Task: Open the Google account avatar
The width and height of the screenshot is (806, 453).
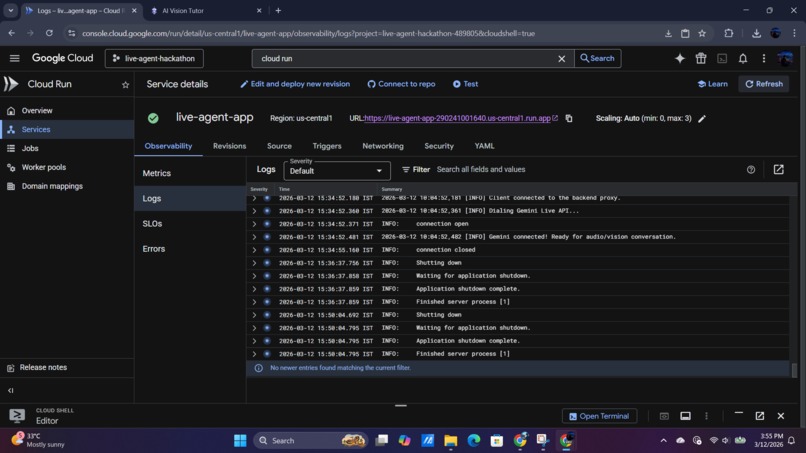Action: pos(785,59)
